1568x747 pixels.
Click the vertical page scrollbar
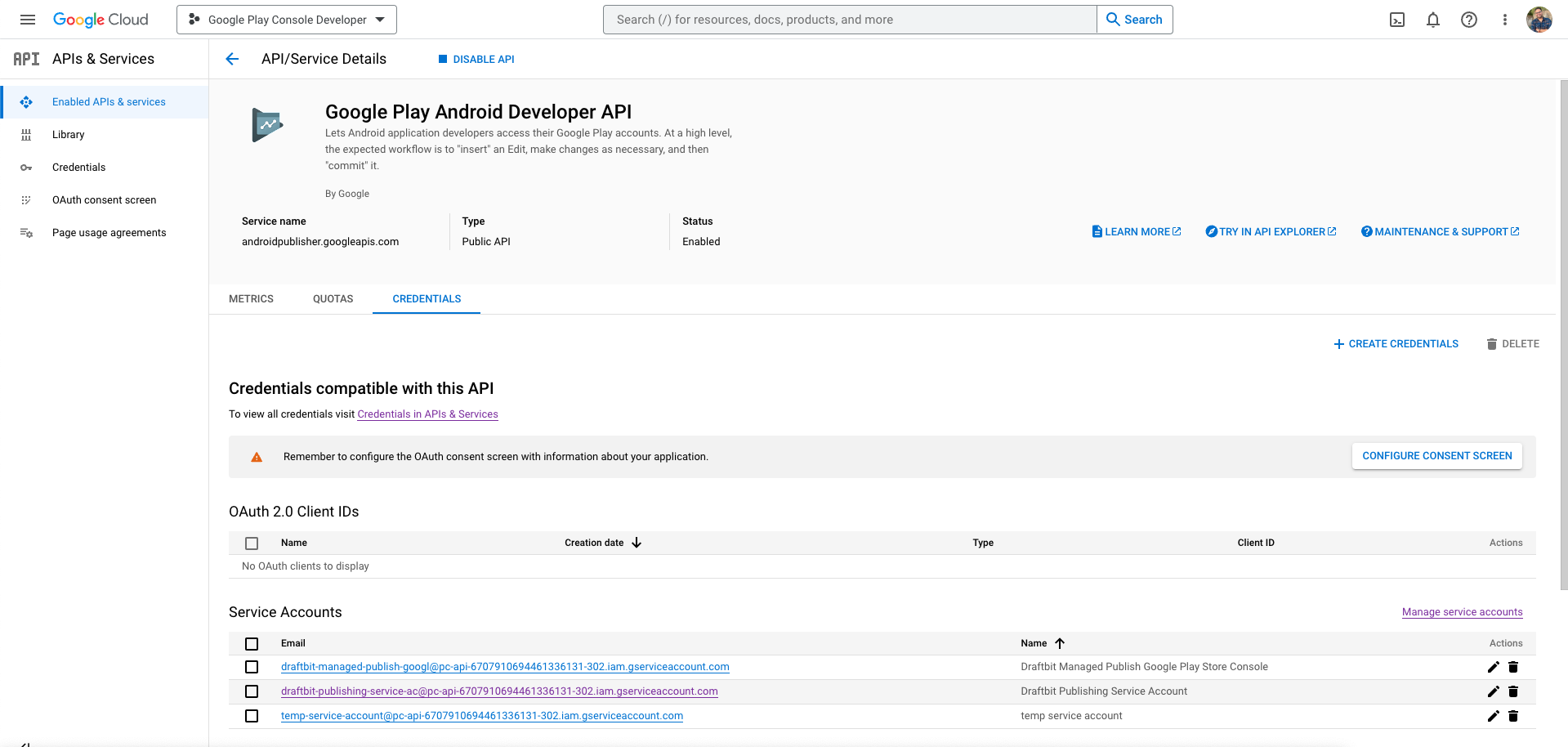1564,335
